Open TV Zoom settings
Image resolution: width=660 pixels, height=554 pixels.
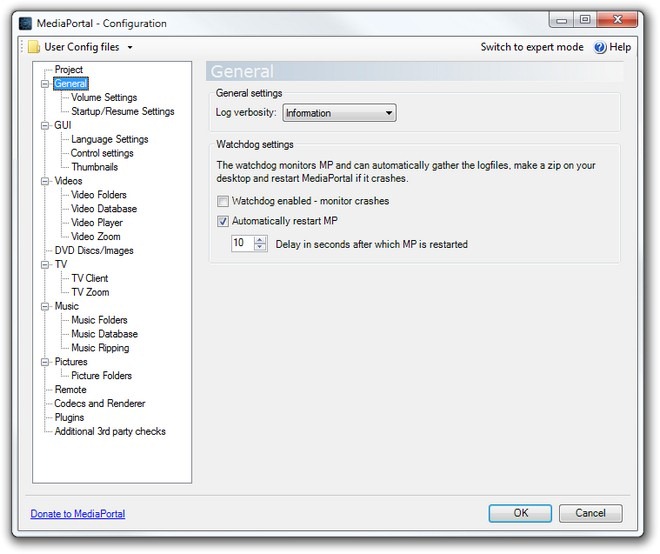[x=90, y=292]
